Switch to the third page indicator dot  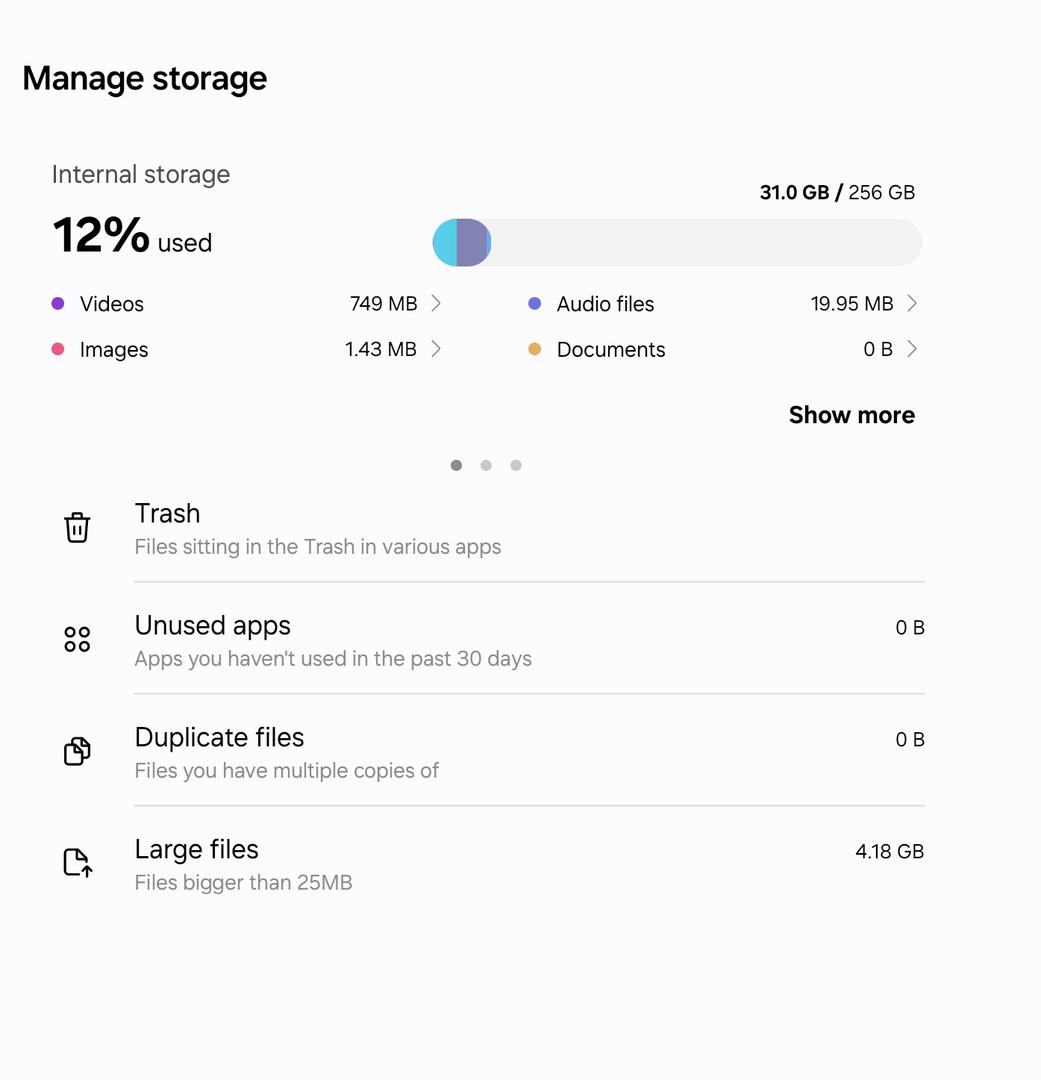tap(516, 465)
